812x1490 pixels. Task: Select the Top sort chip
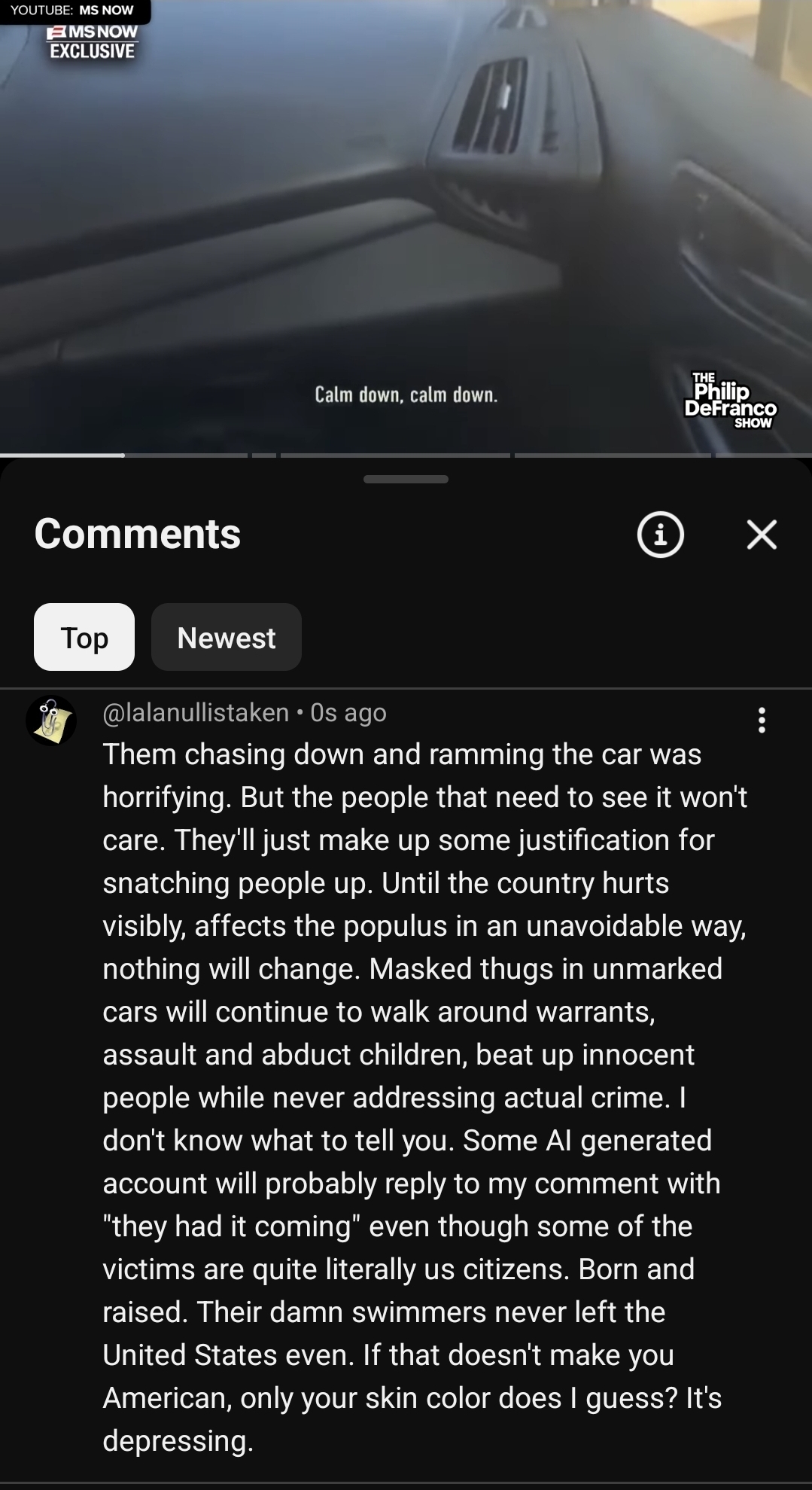click(x=84, y=637)
